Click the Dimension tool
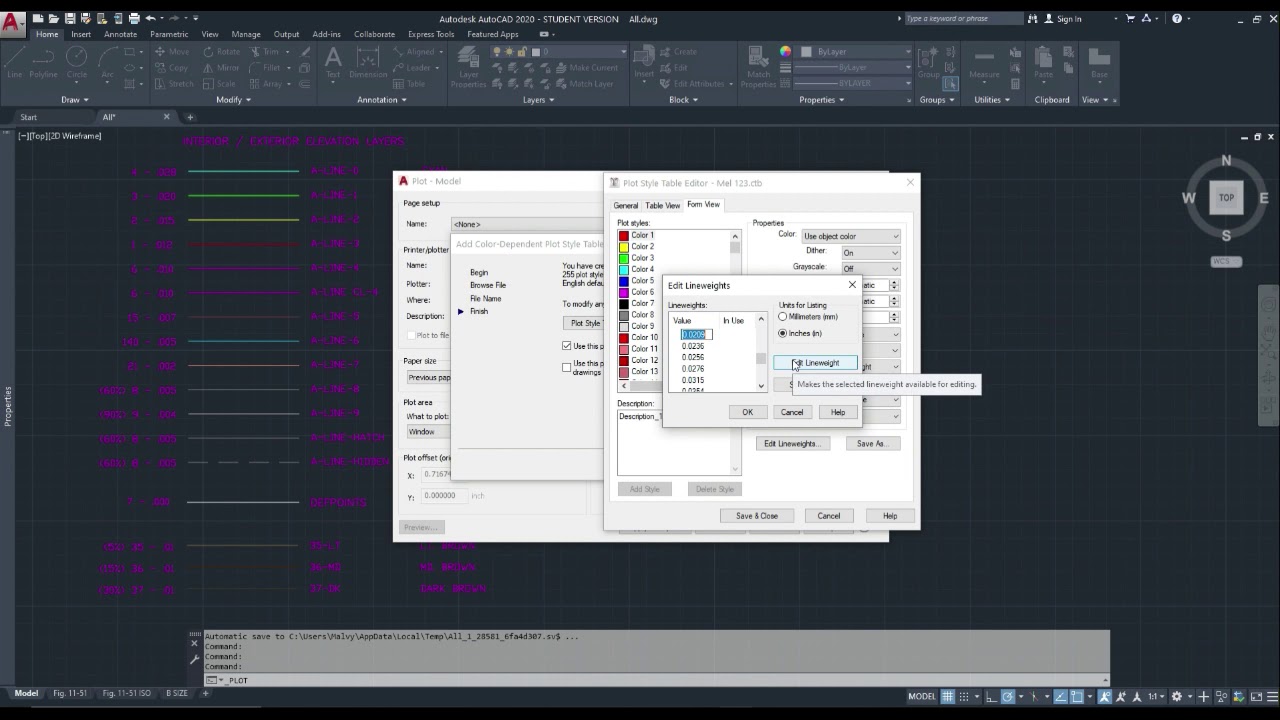Screen dimensions: 1280x720 (x=368, y=60)
